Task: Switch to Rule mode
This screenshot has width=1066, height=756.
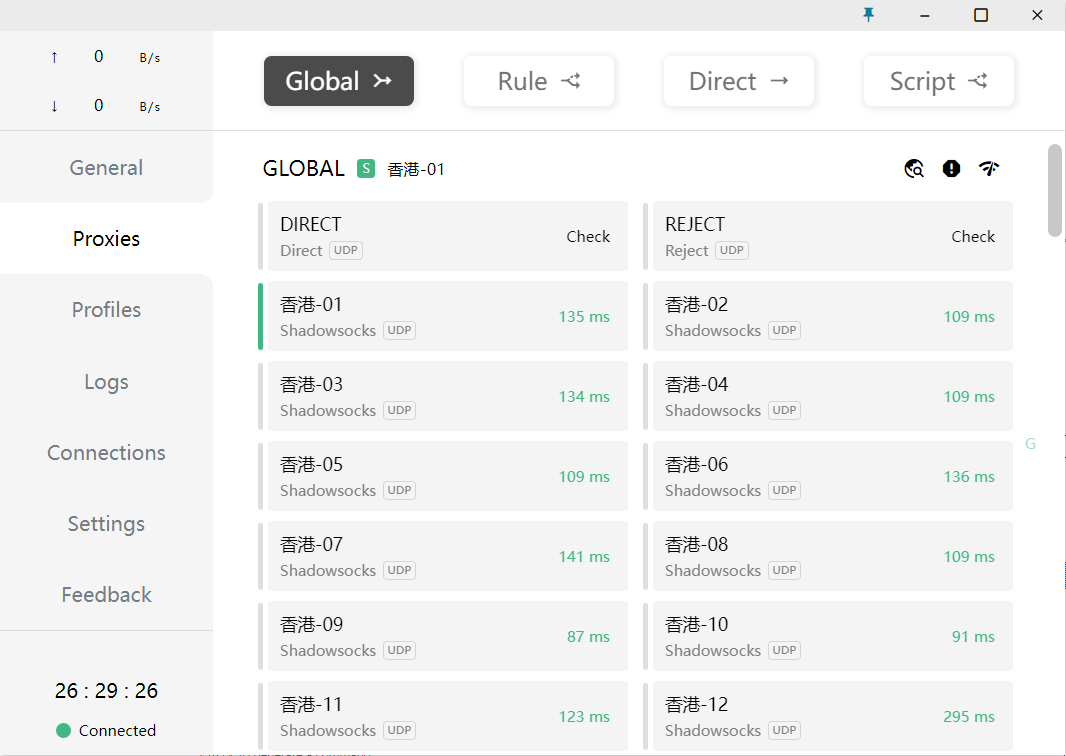Action: tap(538, 81)
